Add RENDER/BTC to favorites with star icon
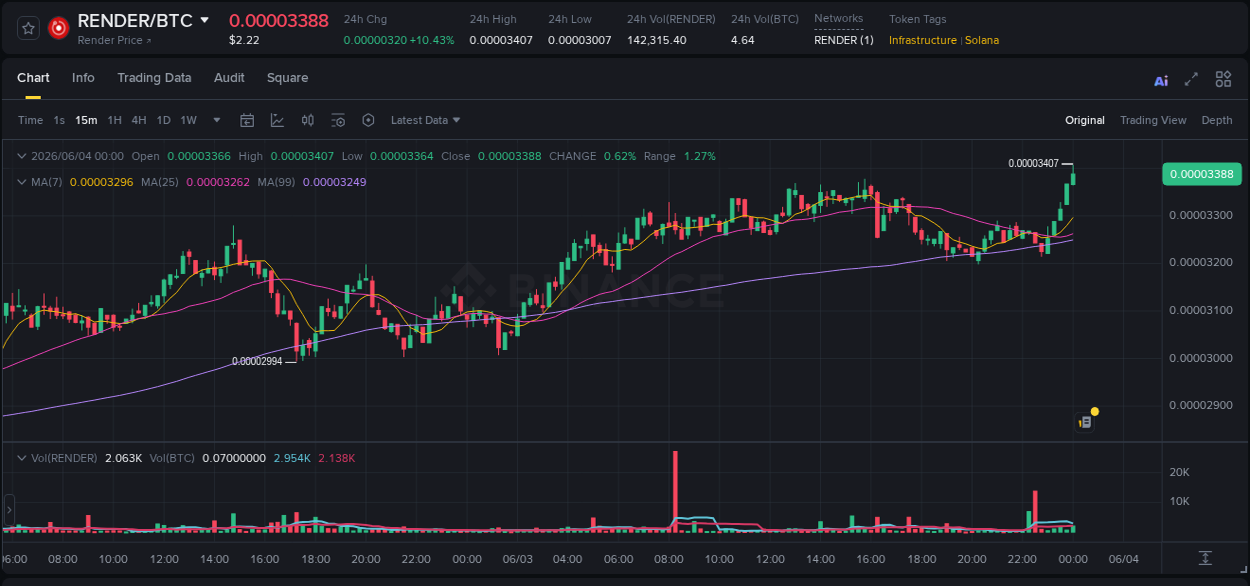Image resolution: width=1250 pixels, height=586 pixels. pyautogui.click(x=28, y=28)
